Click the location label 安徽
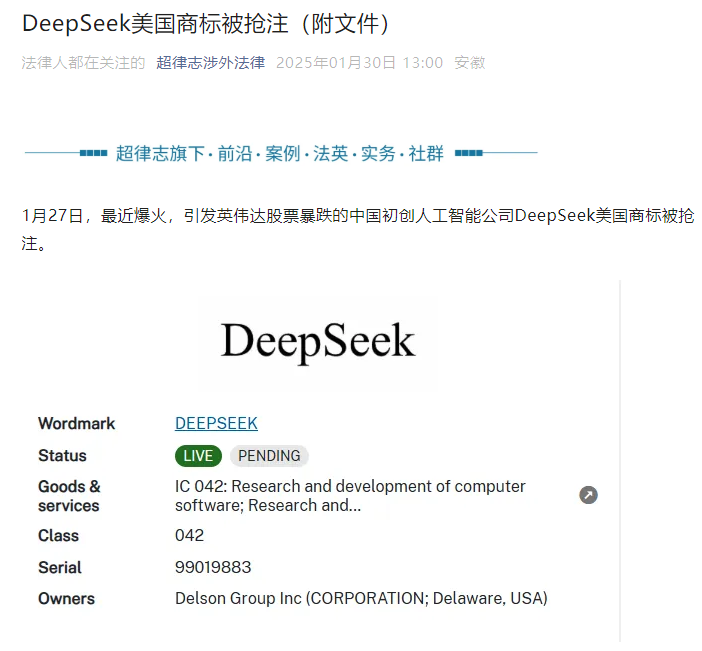The height and width of the screenshot is (651, 702). pyautogui.click(x=470, y=63)
